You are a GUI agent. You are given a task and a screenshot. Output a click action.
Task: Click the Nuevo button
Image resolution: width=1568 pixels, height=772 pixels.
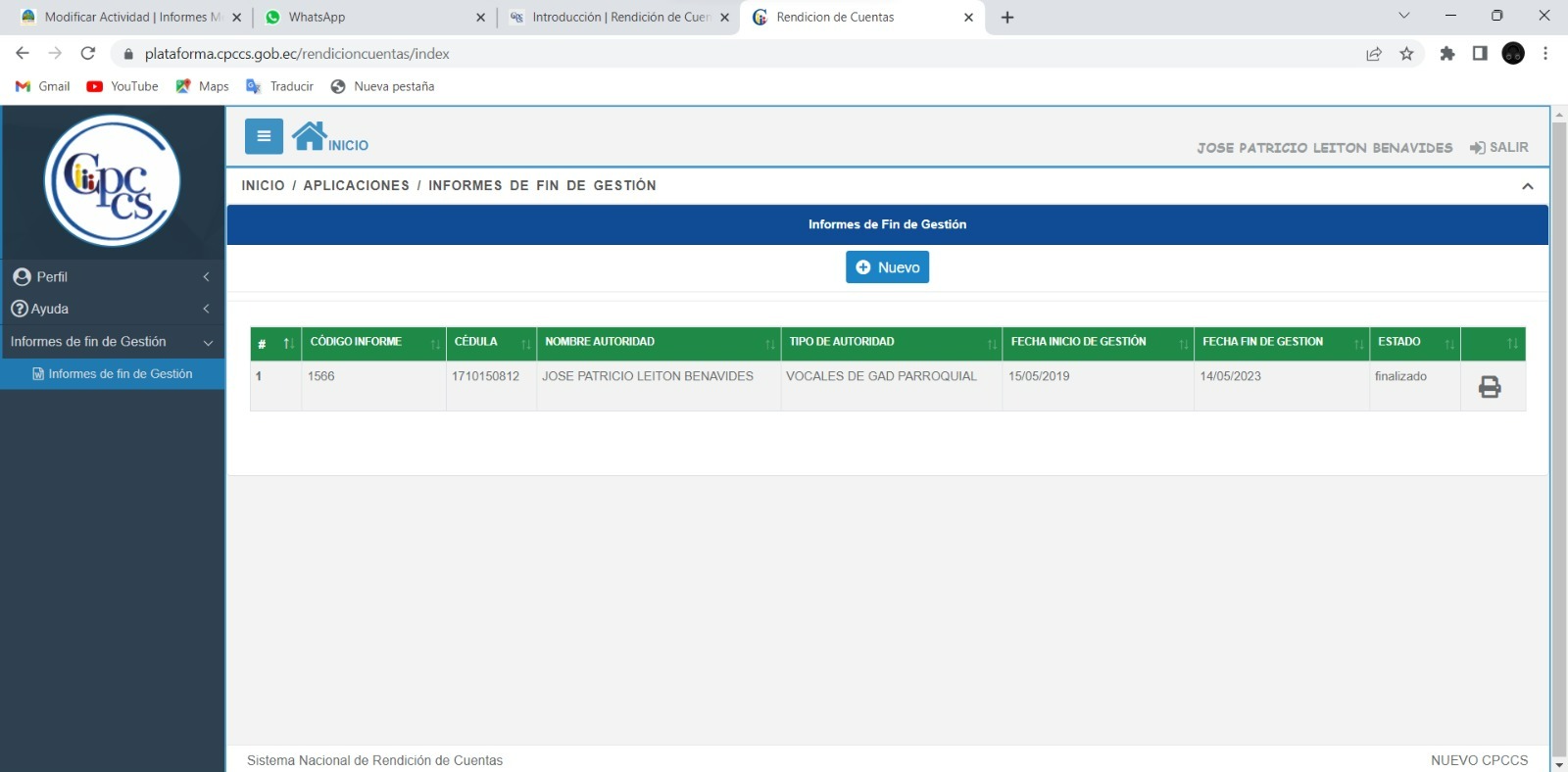(887, 267)
